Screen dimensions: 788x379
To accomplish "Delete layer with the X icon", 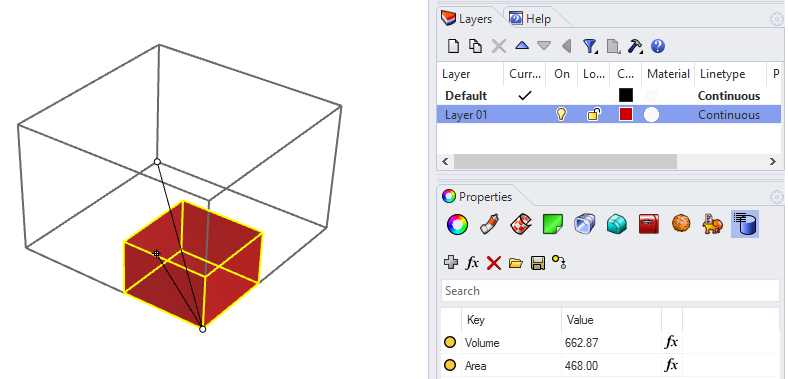I will [x=499, y=46].
